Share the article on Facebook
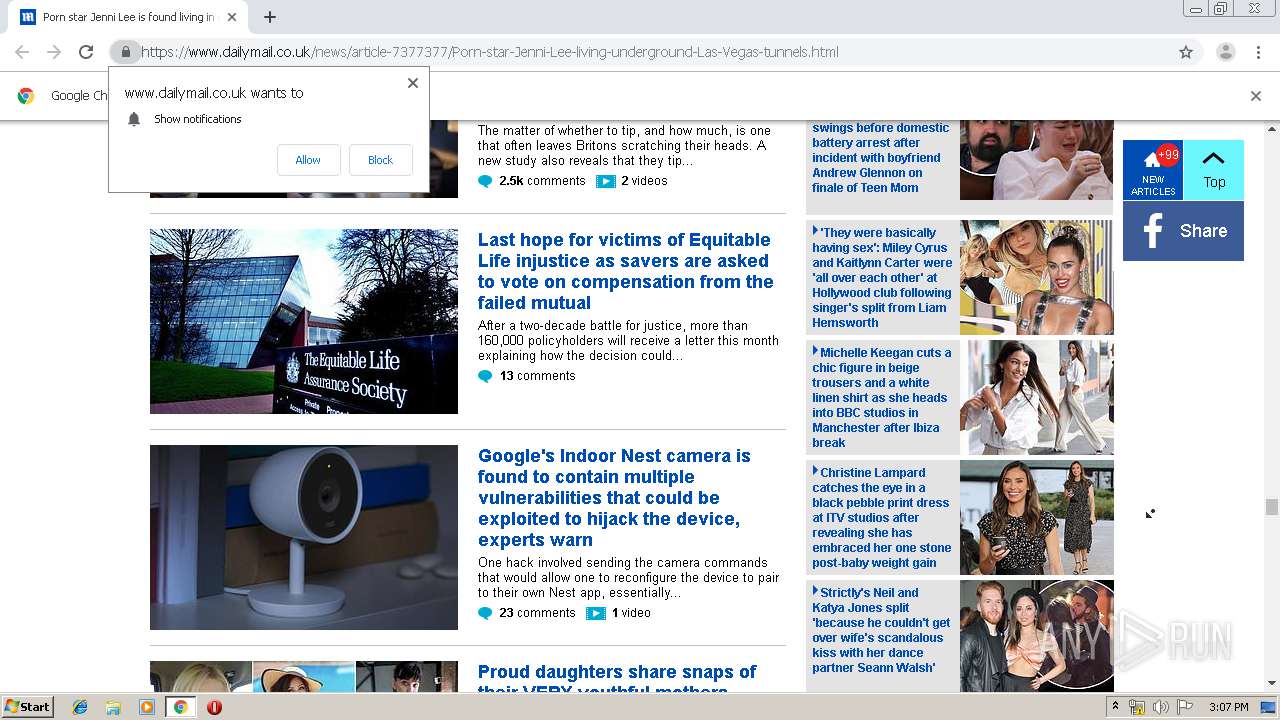This screenshot has height=720, width=1280. pos(1183,231)
